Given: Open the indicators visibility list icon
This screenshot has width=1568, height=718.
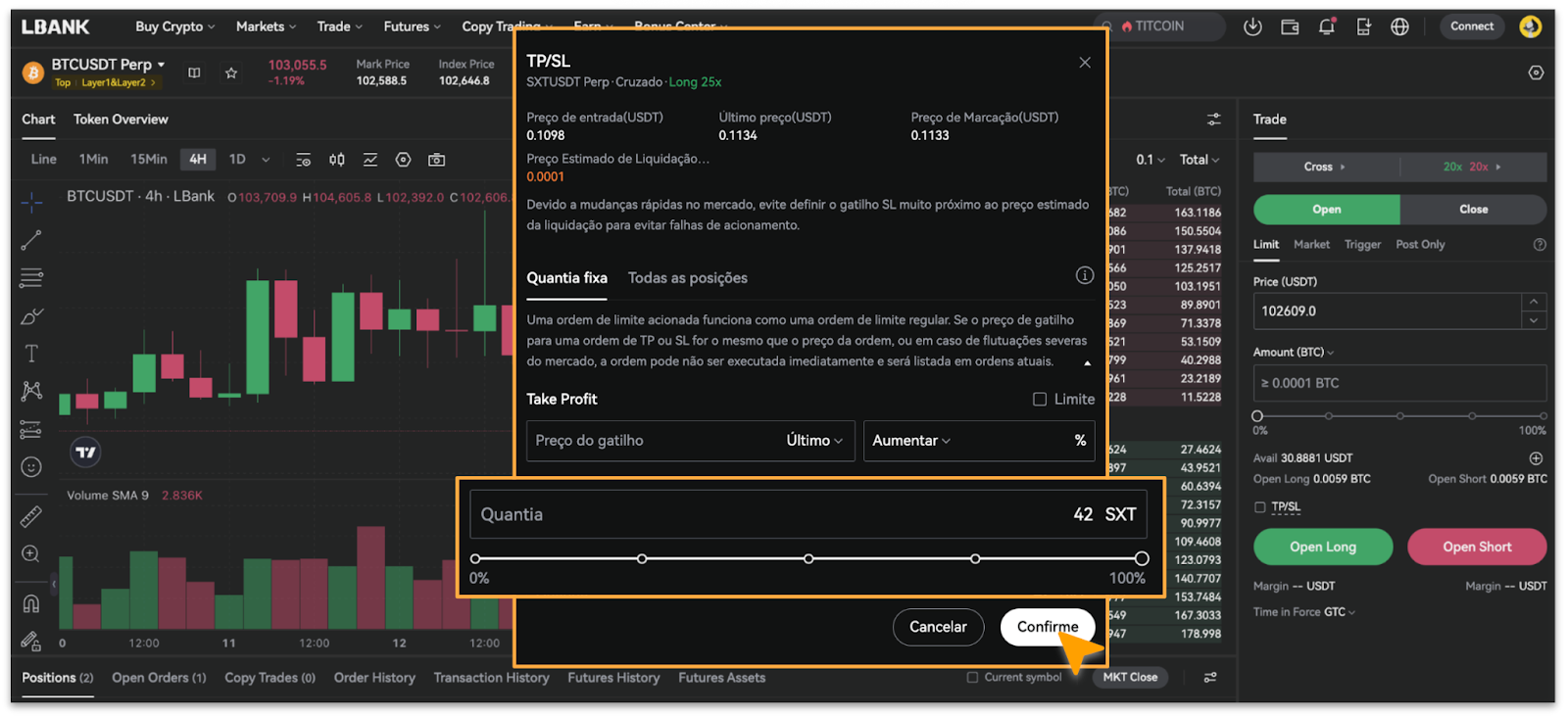Looking at the screenshot, I should (303, 160).
